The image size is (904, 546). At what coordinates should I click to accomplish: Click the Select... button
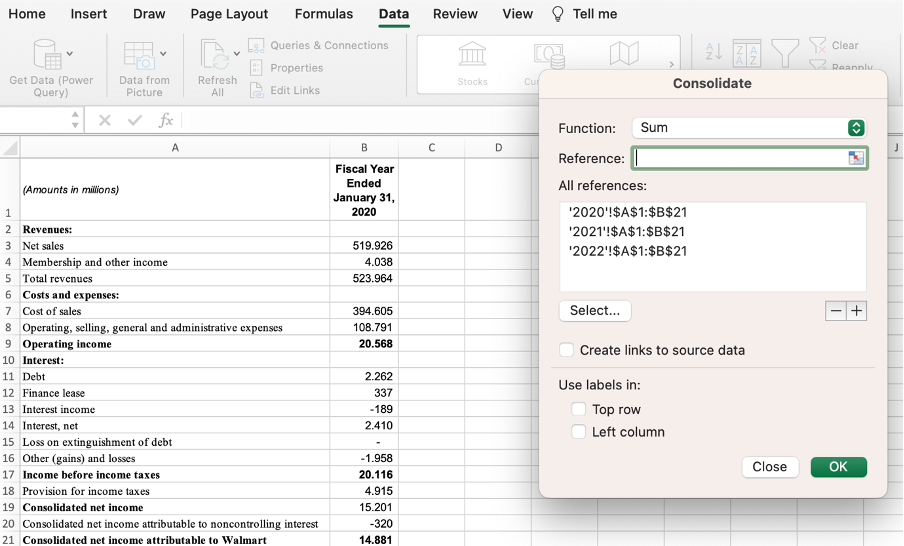(595, 311)
